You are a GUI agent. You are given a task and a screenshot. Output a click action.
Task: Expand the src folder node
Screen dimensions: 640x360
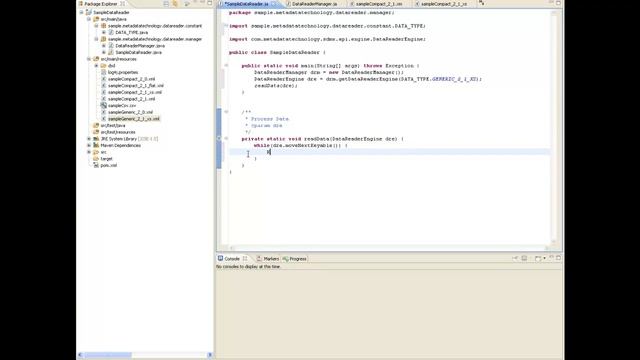point(89,152)
